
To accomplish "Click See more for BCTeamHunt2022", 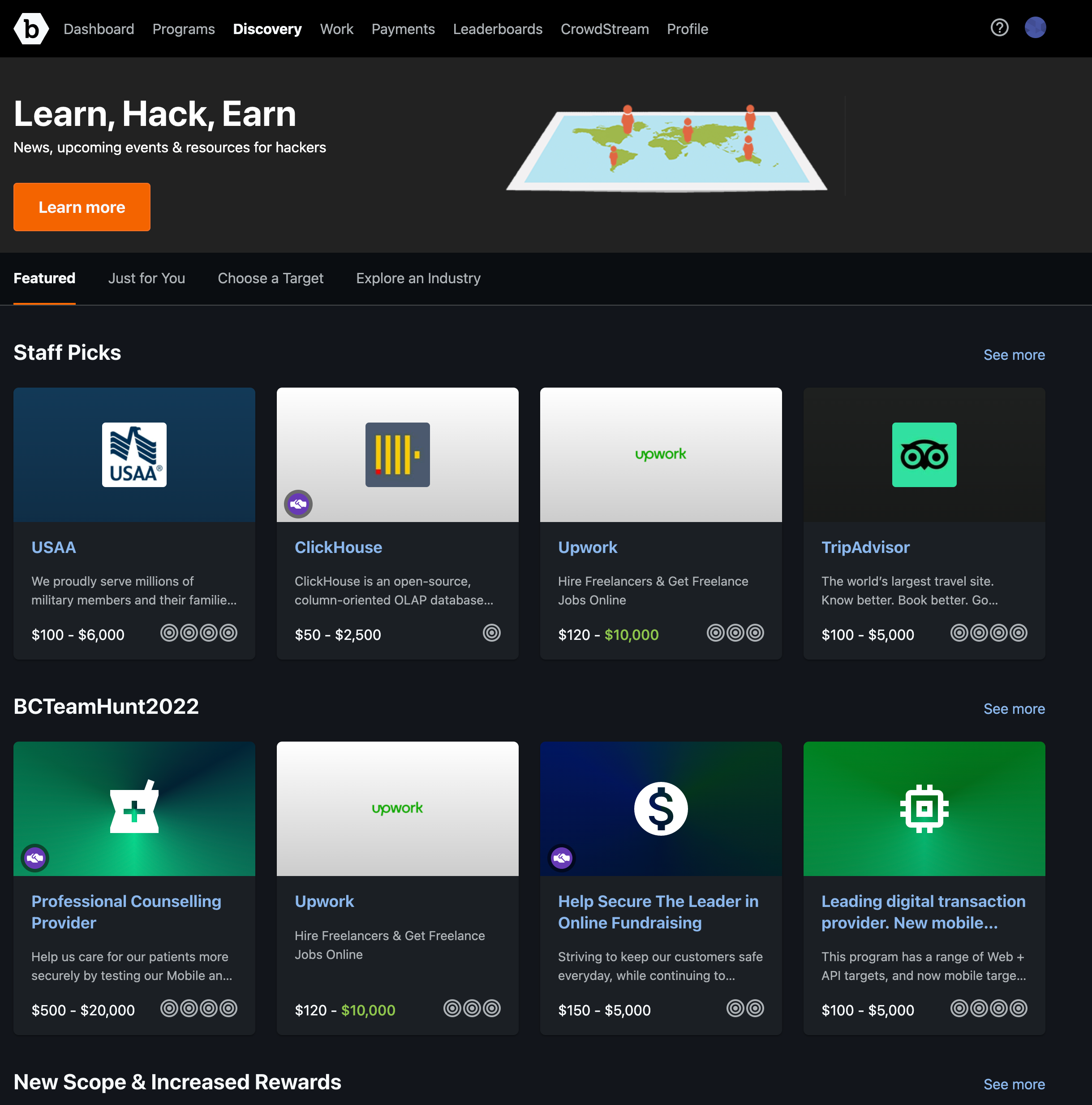I will (1014, 708).
